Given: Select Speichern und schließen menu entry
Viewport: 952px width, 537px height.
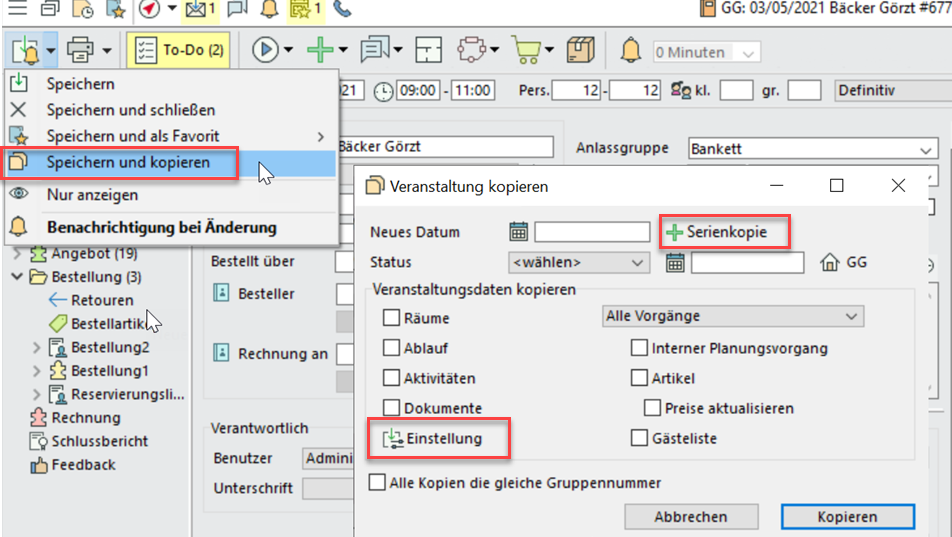Looking at the screenshot, I should point(130,110).
